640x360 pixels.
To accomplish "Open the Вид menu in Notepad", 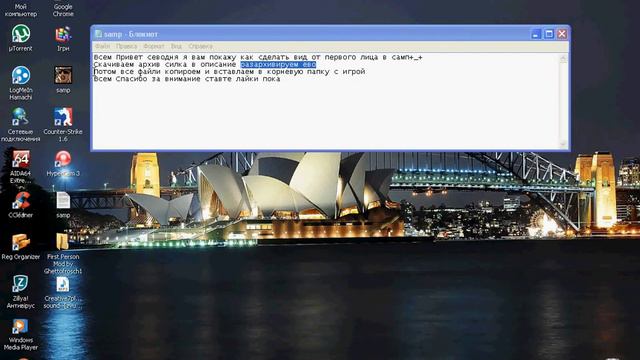I will click(176, 46).
